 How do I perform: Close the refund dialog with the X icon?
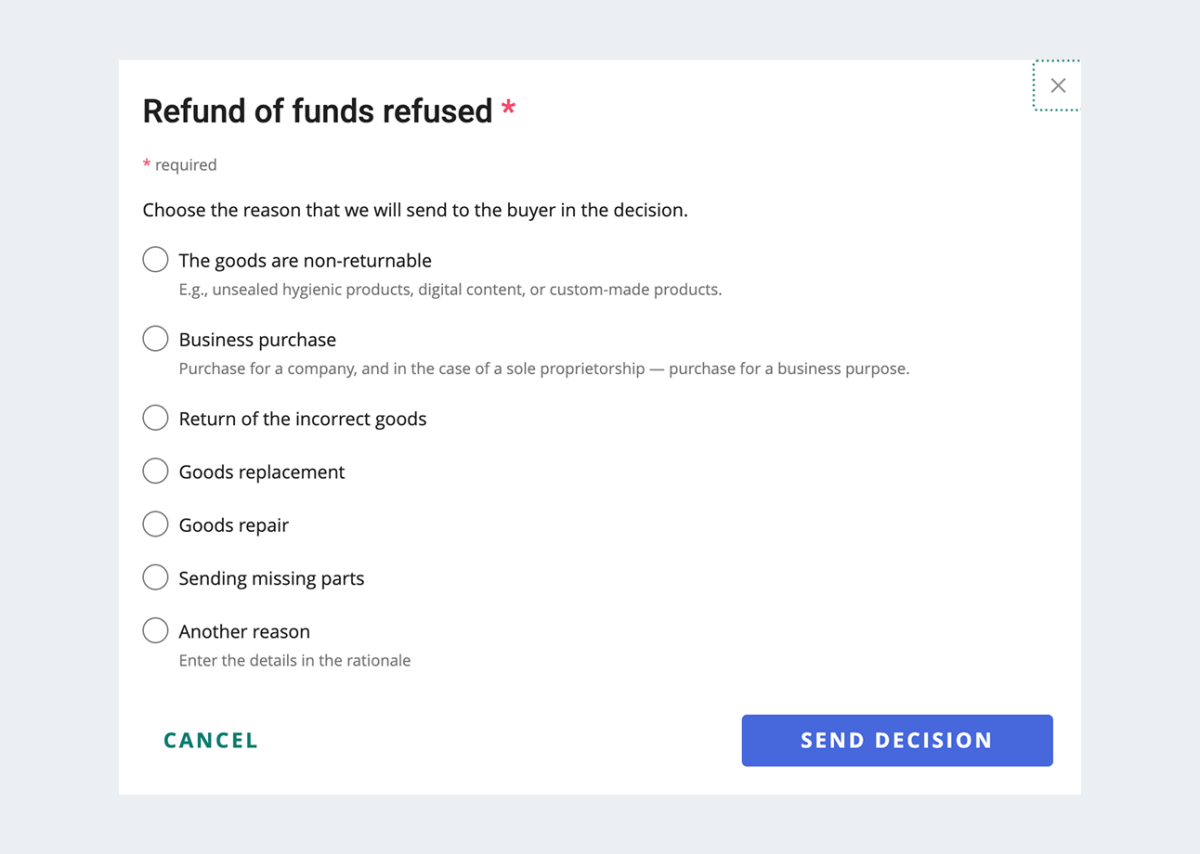1057,85
